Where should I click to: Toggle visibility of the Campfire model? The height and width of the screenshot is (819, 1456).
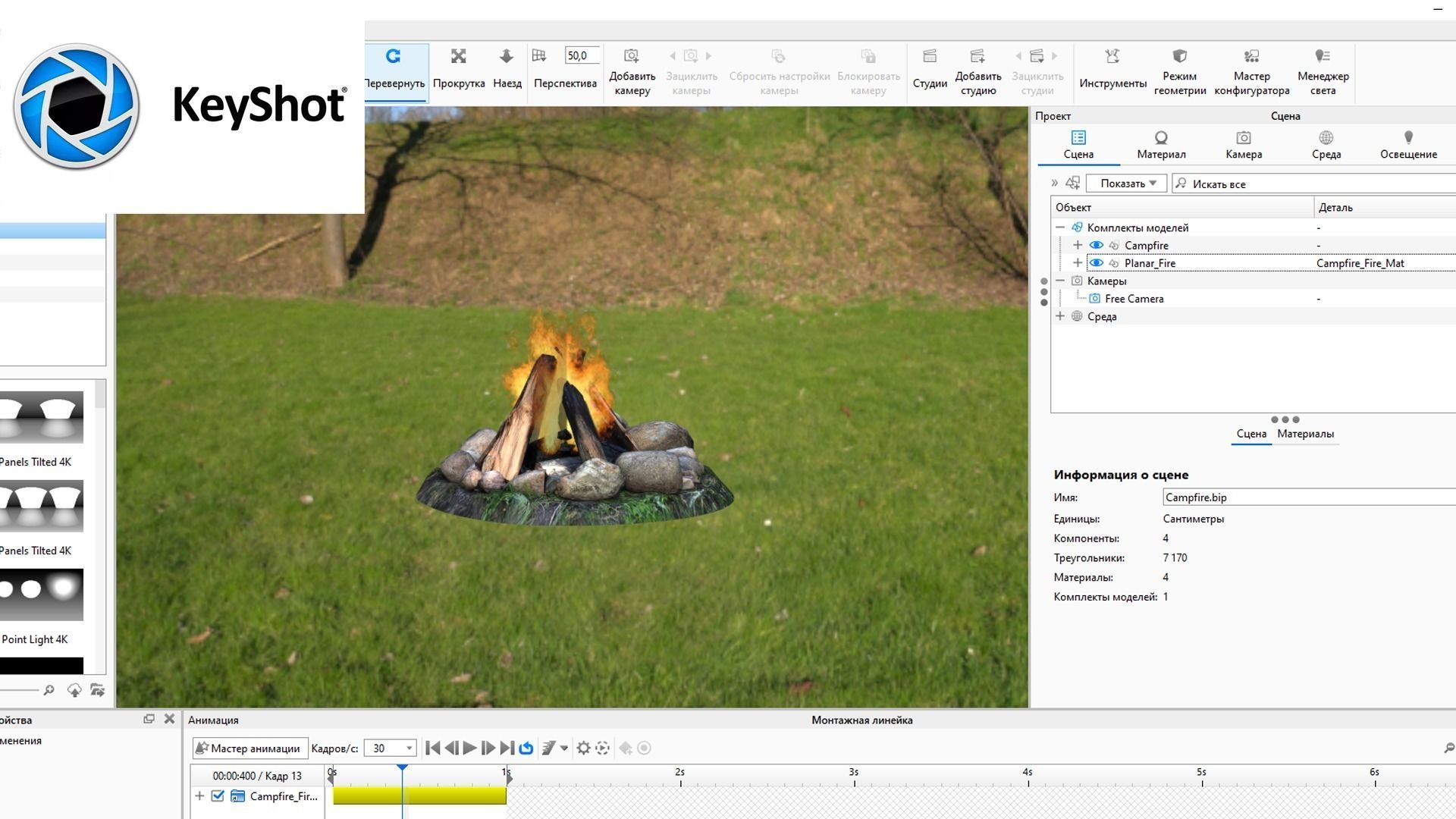[1097, 245]
